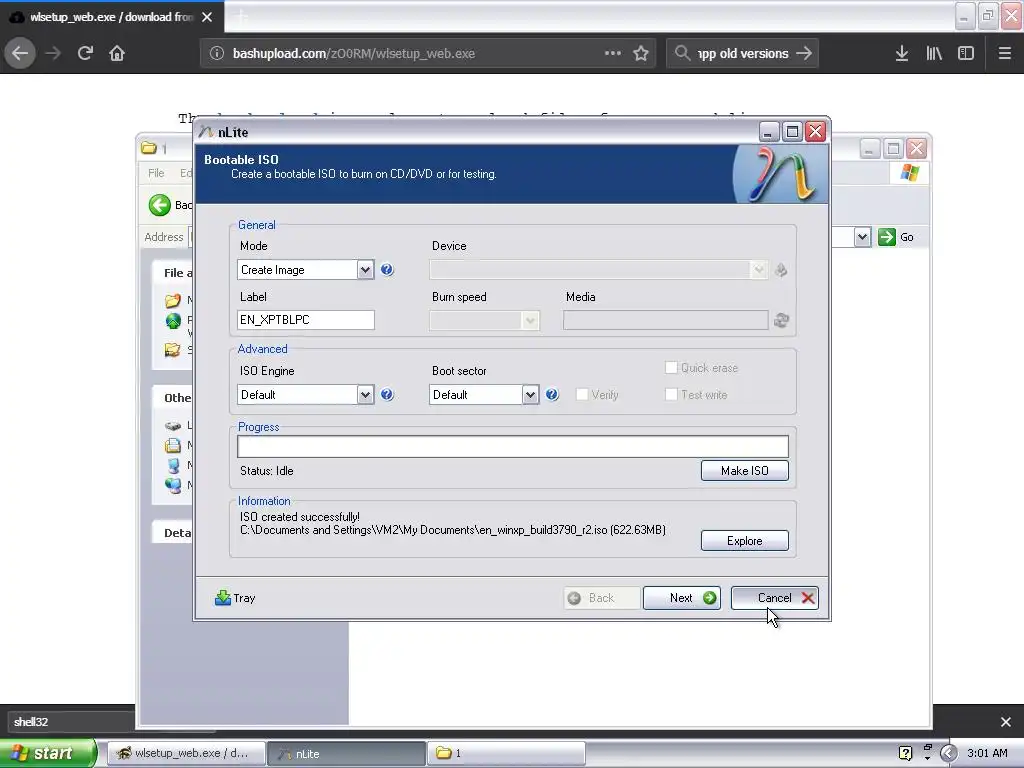Close the shell32 find bar
1024x768 pixels.
pos(1006,722)
